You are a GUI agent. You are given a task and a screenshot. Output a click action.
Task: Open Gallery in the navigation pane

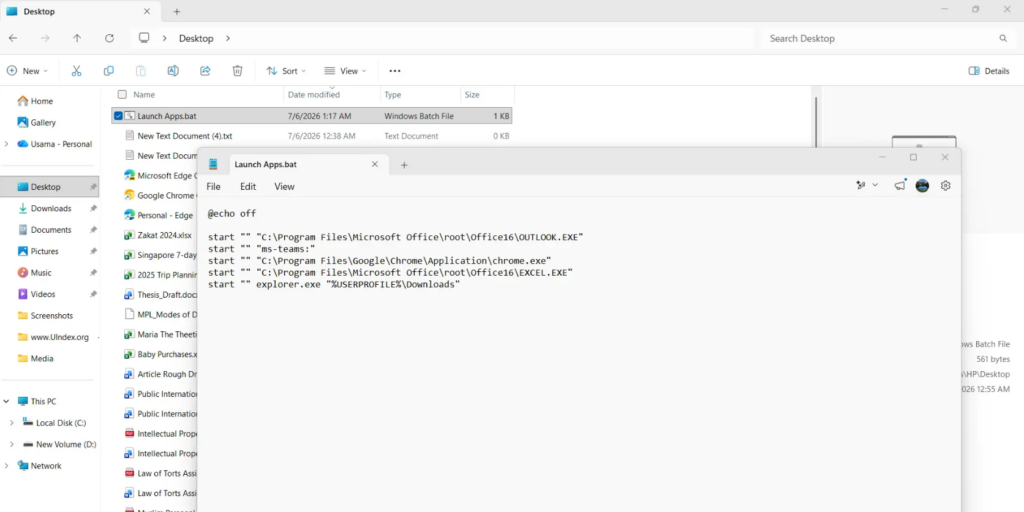pyautogui.click(x=43, y=122)
